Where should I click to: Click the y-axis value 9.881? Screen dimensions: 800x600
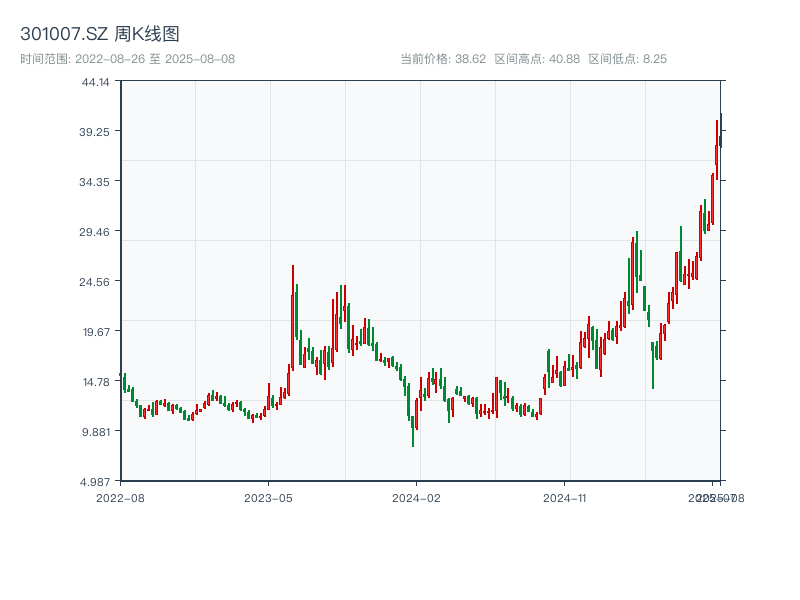[x=96, y=432]
